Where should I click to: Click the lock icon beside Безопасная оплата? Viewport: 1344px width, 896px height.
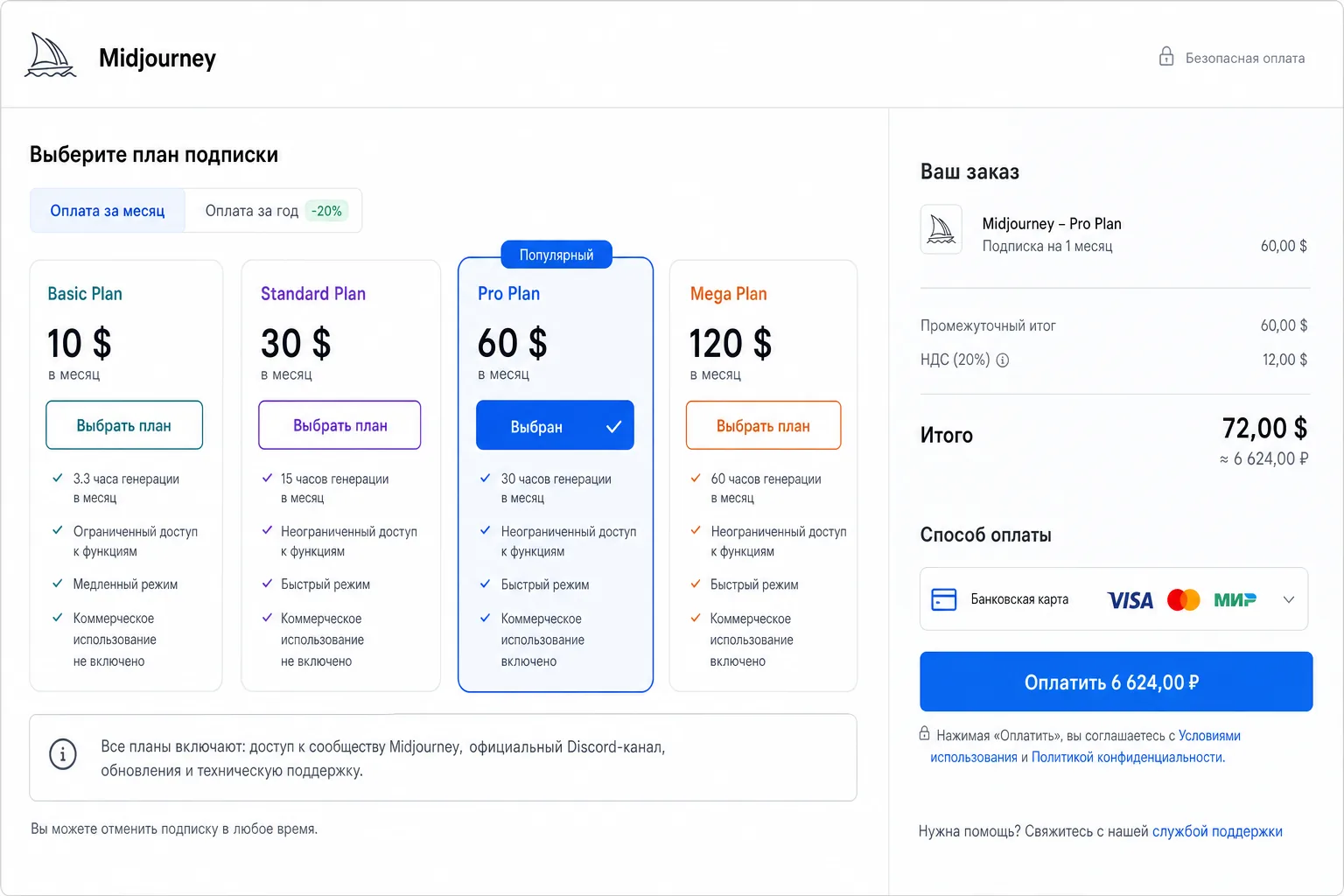1166,57
